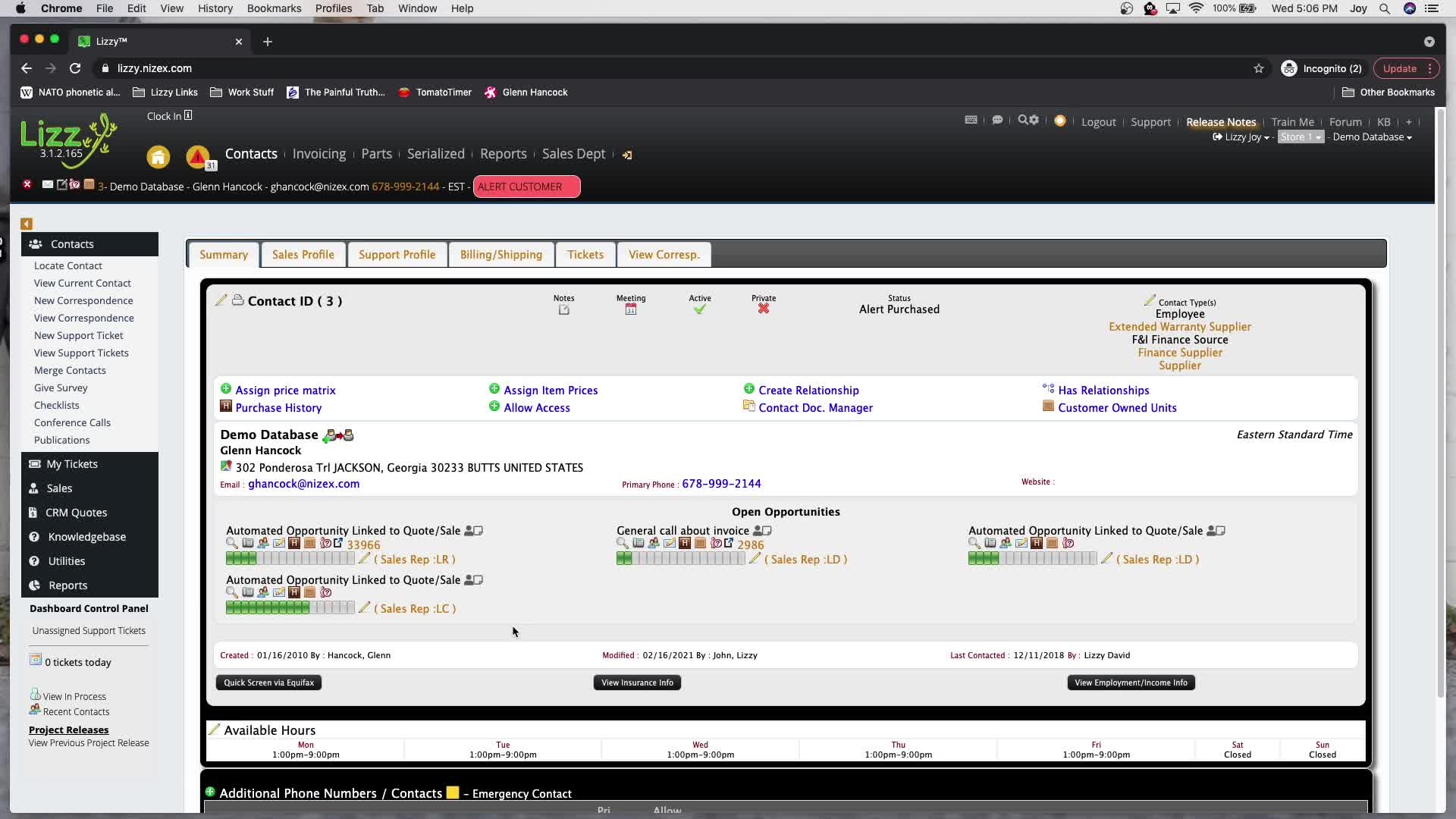Open the Meeting calendar icon
The image size is (1456, 819).
point(630,309)
